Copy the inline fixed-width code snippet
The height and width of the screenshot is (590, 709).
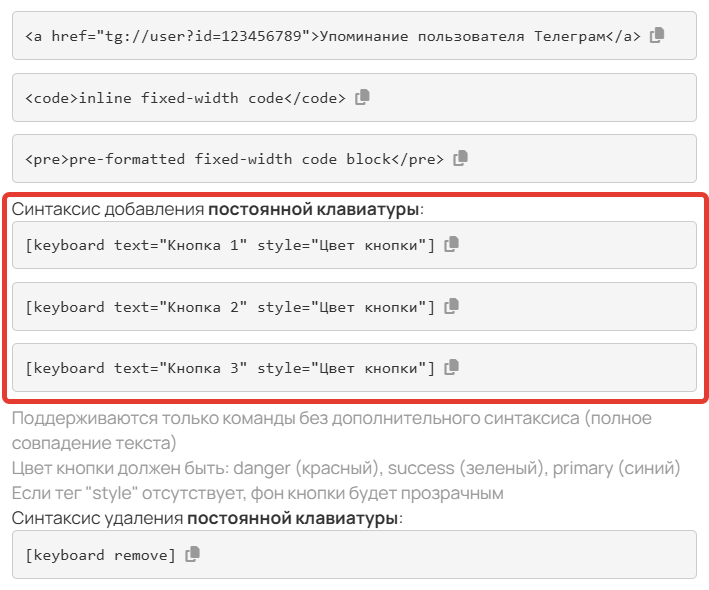click(363, 97)
